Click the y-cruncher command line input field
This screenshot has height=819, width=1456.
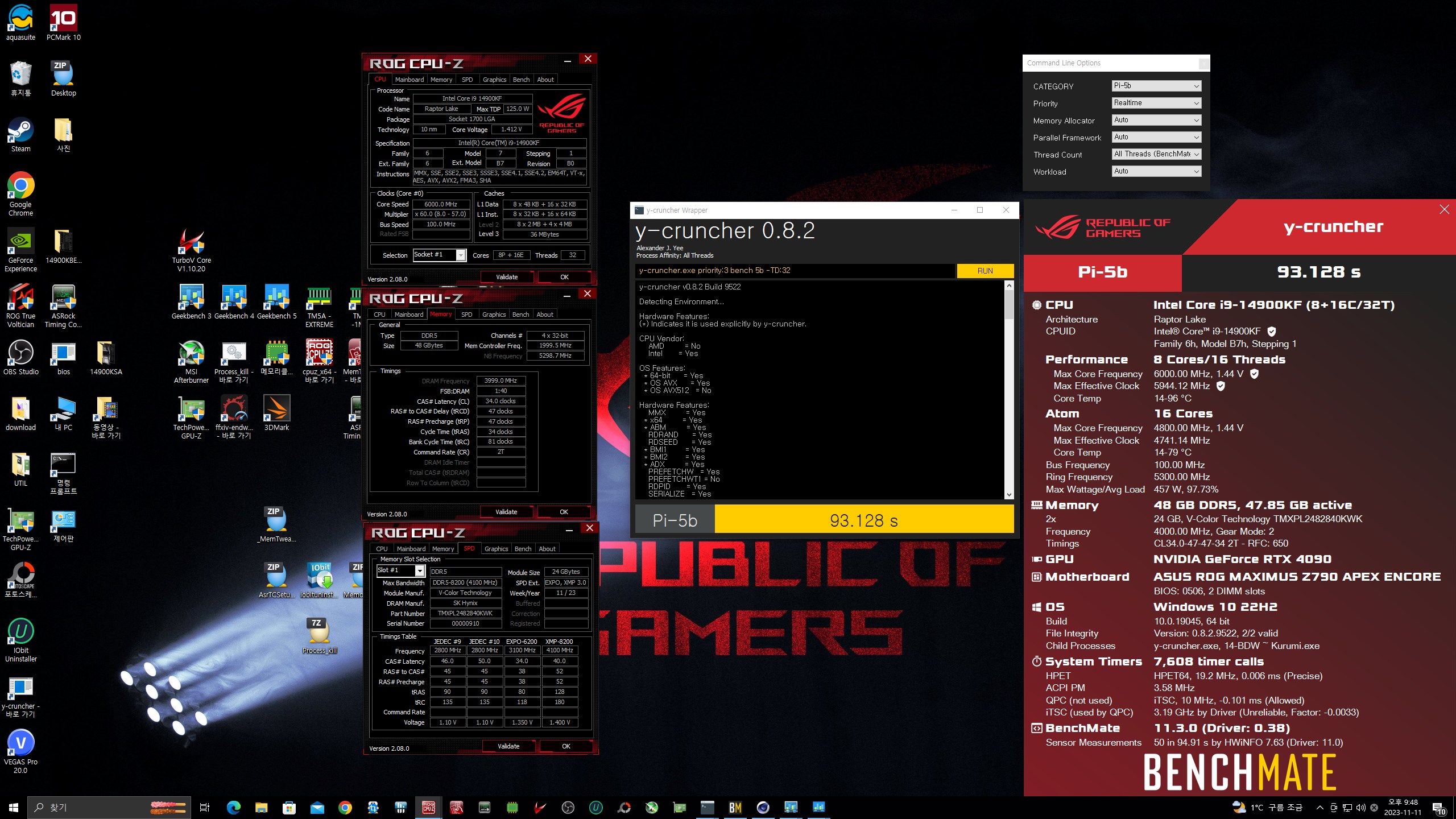[x=795, y=271]
